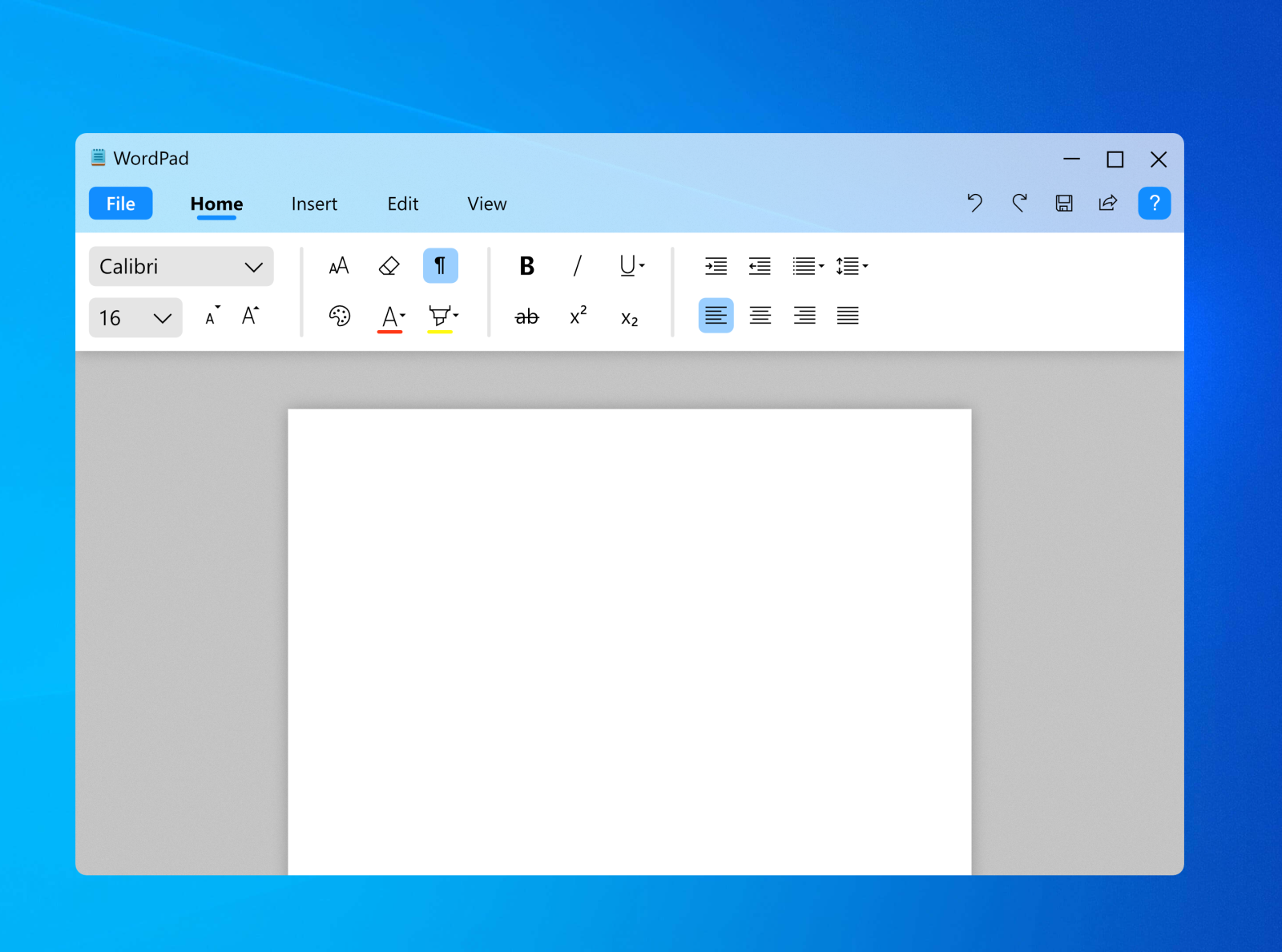Select the Bold formatting icon
Screen dimensions: 1282x952
click(526, 266)
